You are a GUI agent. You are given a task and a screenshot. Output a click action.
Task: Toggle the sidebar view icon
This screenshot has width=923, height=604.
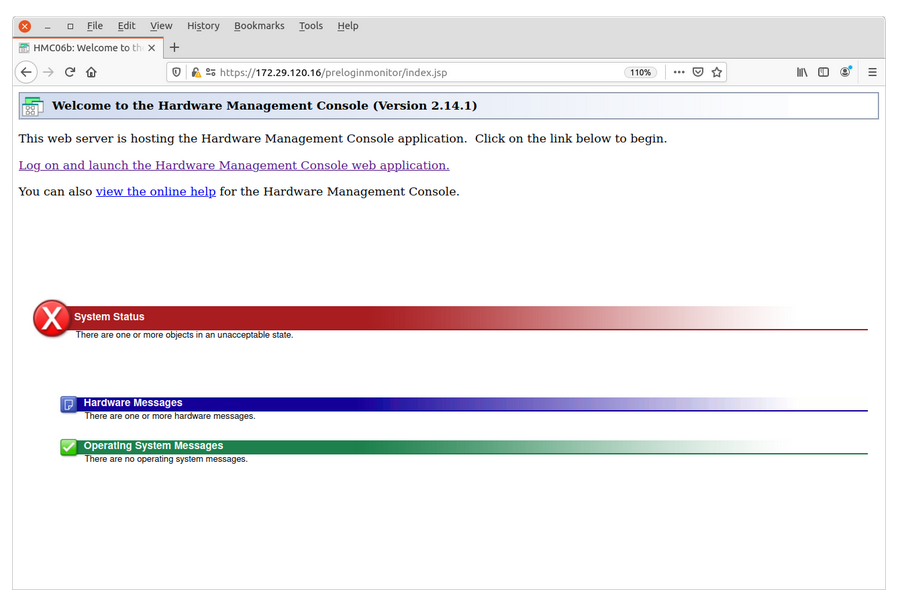[x=824, y=72]
